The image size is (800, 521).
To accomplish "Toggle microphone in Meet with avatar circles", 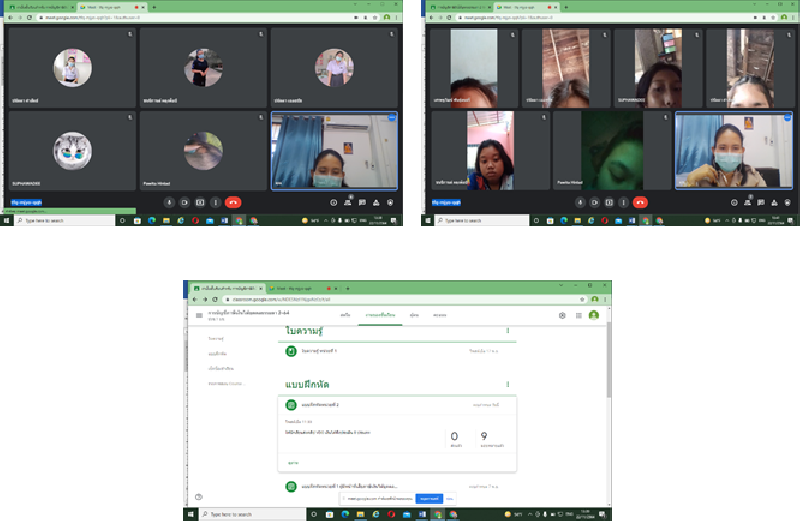I will pyautogui.click(x=168, y=201).
